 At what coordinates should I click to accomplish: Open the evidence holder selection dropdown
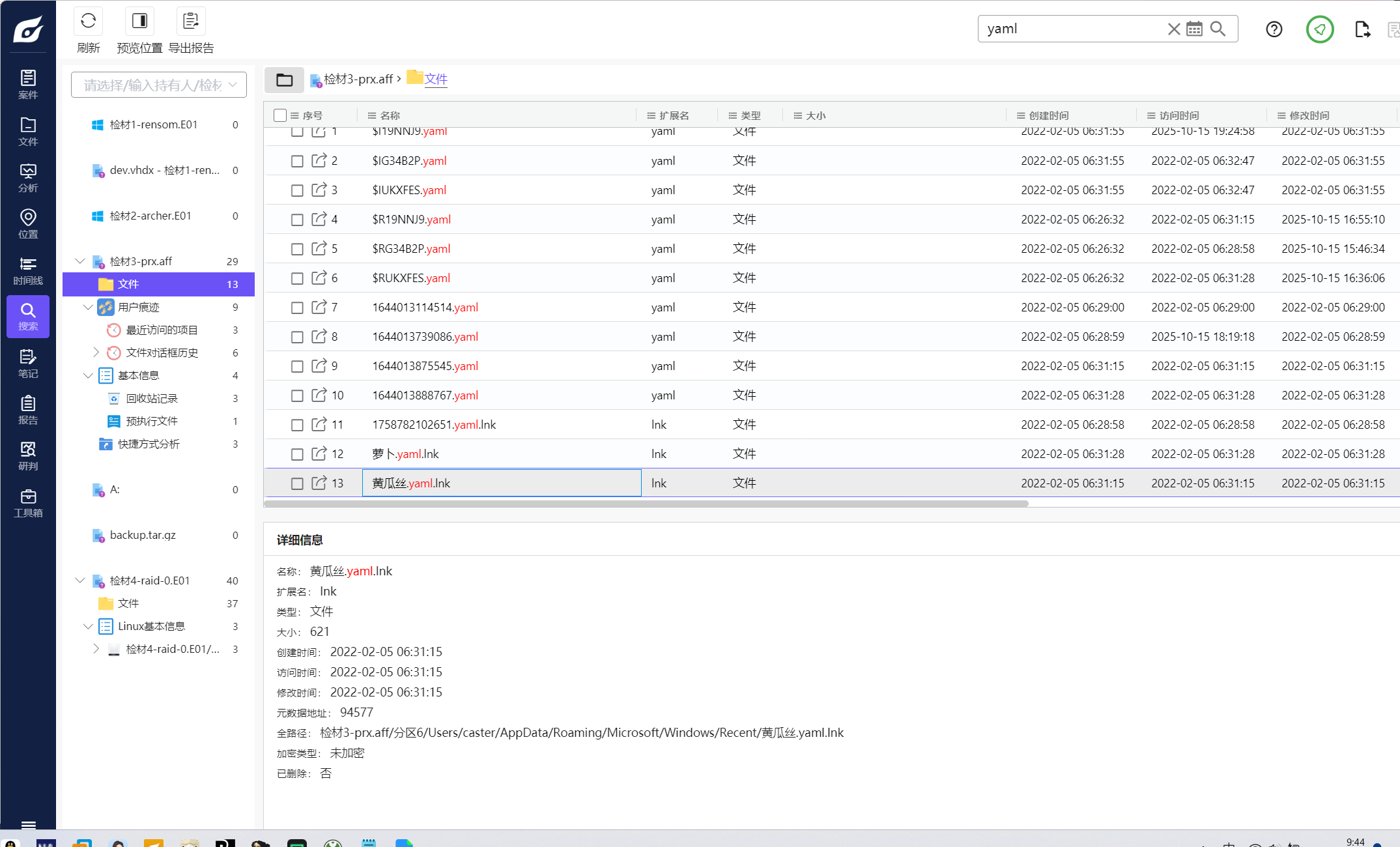[x=159, y=85]
